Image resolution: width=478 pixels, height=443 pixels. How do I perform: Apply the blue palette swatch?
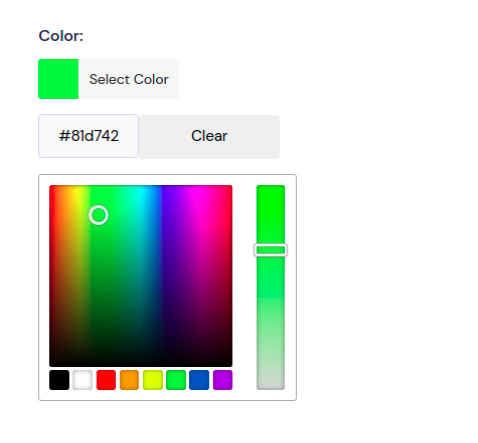199,380
